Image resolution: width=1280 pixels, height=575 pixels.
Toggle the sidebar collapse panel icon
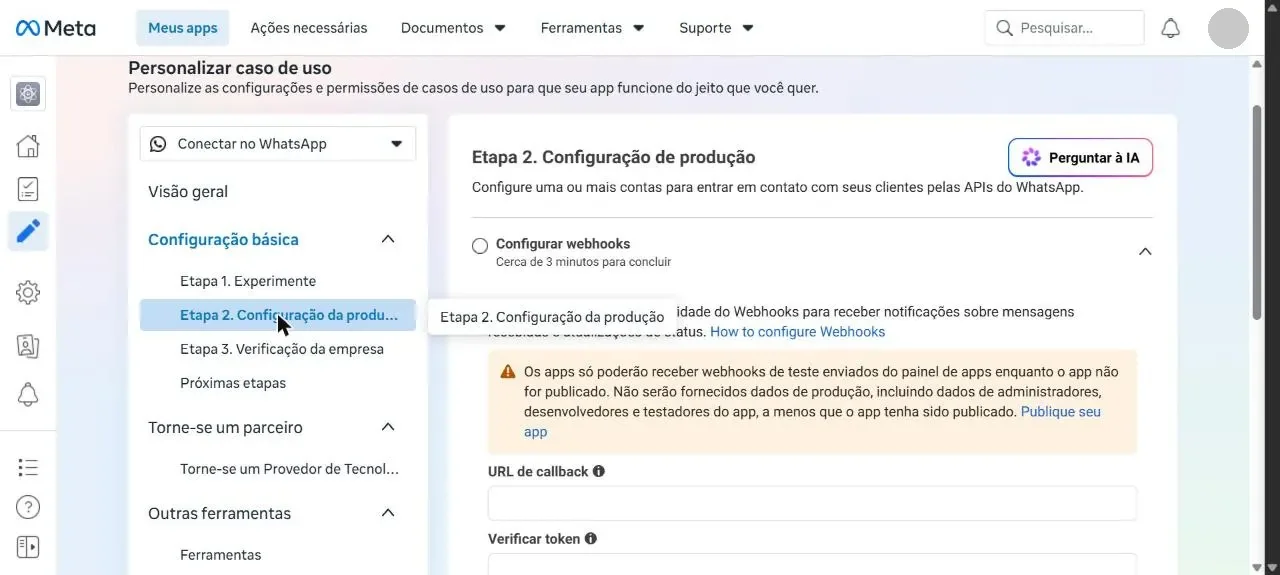[x=28, y=547]
